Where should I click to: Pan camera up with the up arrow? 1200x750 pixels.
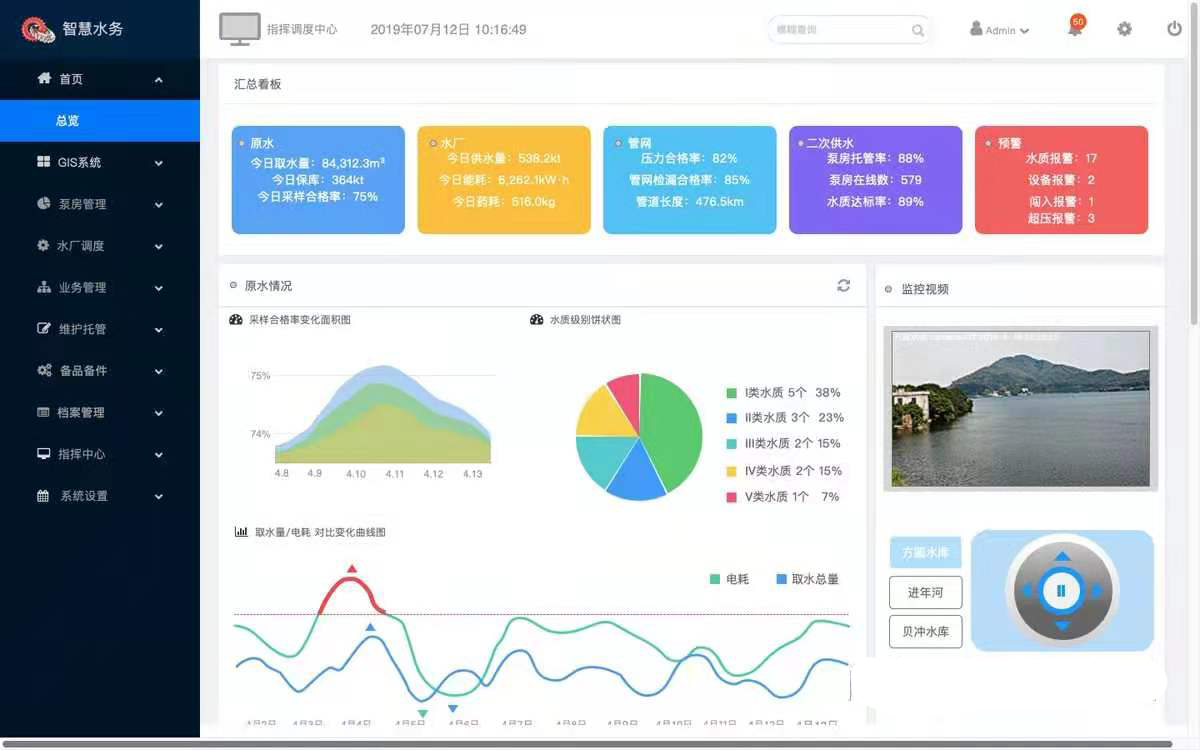[x=1063, y=557]
